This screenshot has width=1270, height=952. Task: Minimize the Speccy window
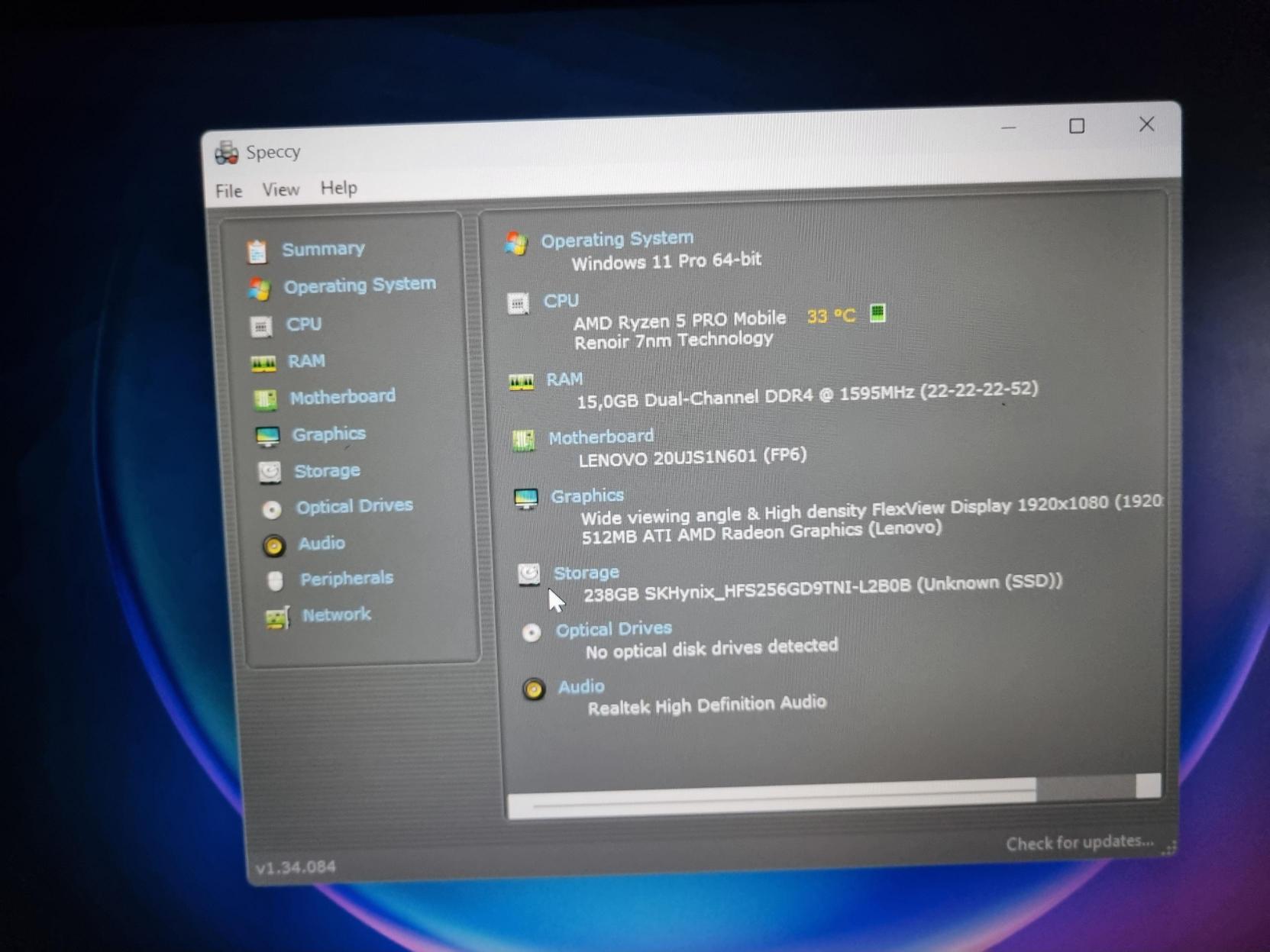click(1009, 127)
